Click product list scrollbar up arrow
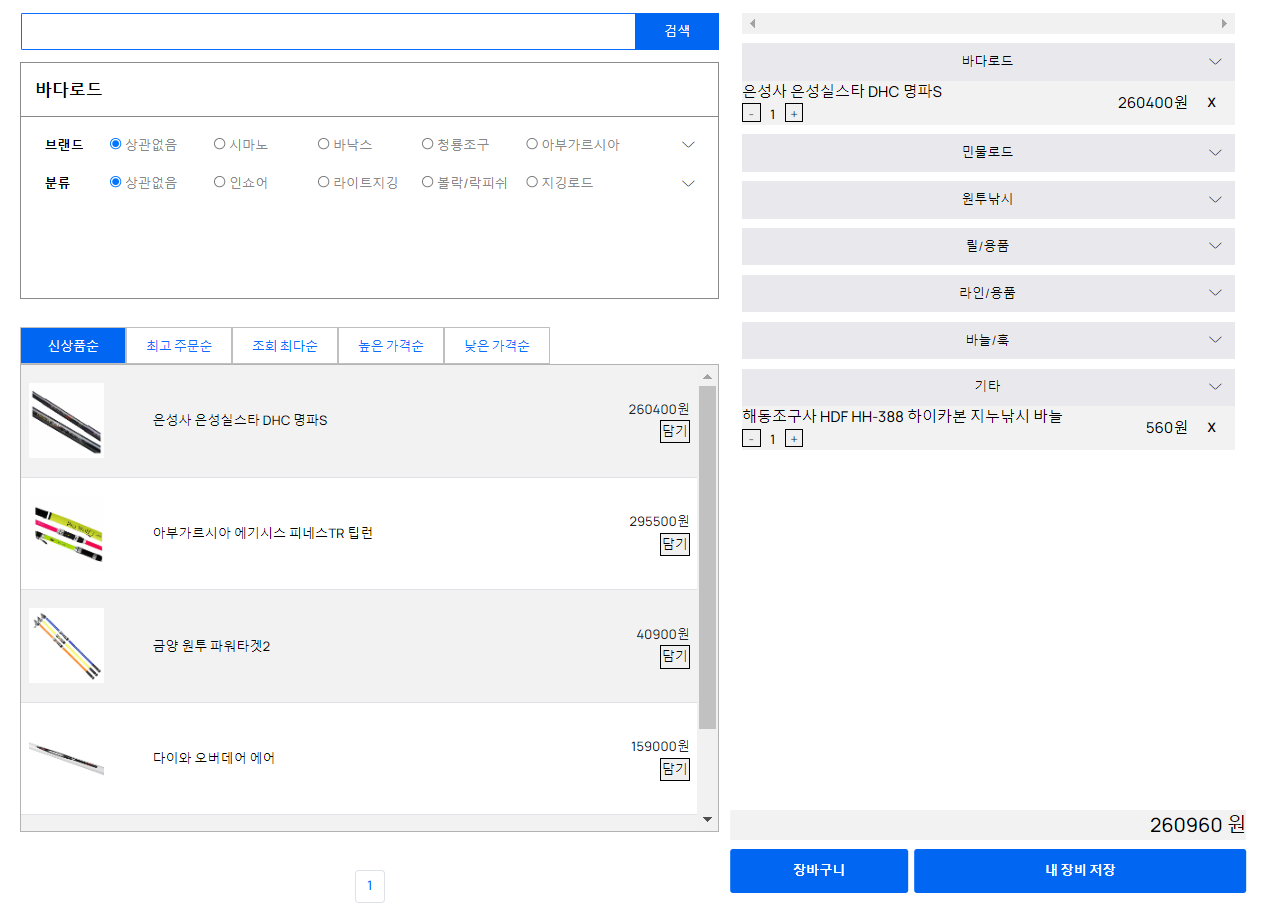Image resolution: width=1261 pixels, height=910 pixels. (707, 377)
